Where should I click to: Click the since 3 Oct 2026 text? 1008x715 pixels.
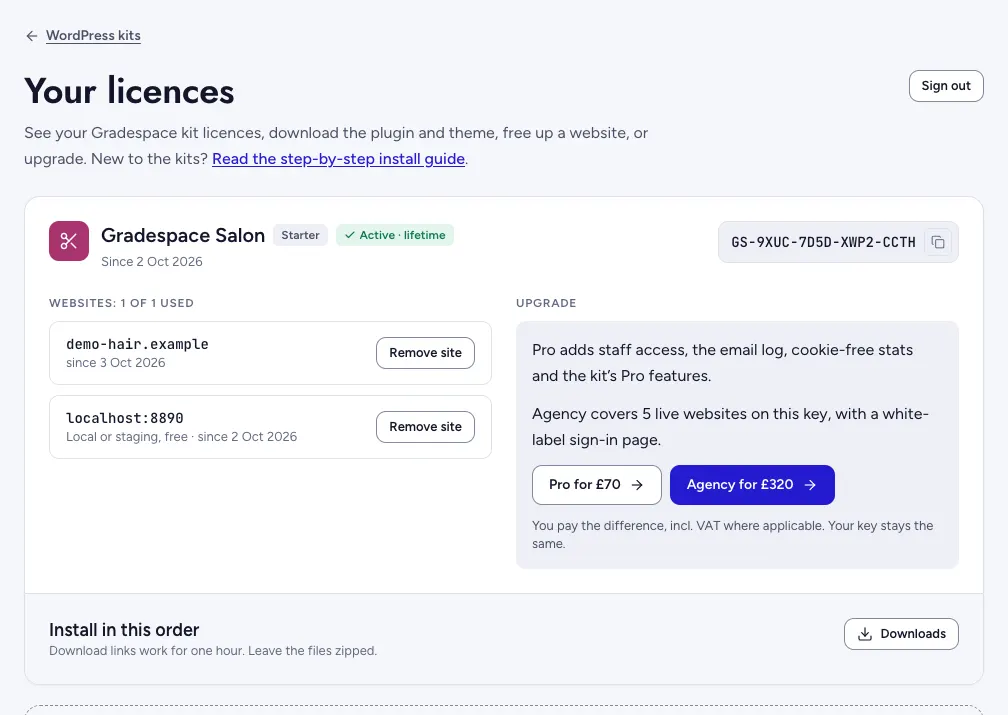(x=116, y=363)
